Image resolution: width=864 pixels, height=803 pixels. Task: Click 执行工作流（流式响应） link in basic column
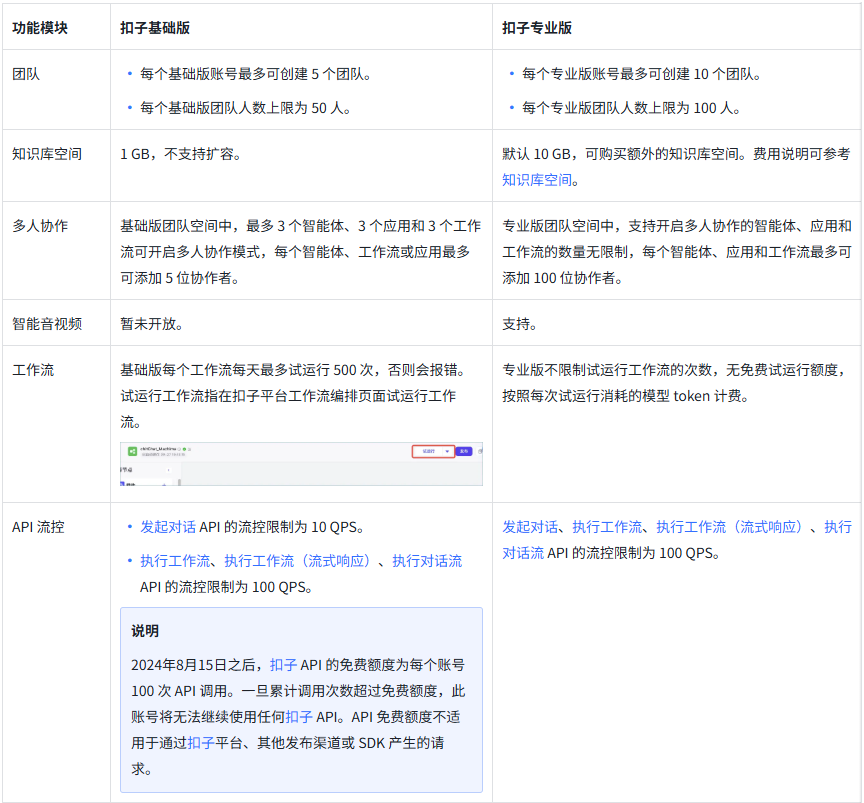297,561
